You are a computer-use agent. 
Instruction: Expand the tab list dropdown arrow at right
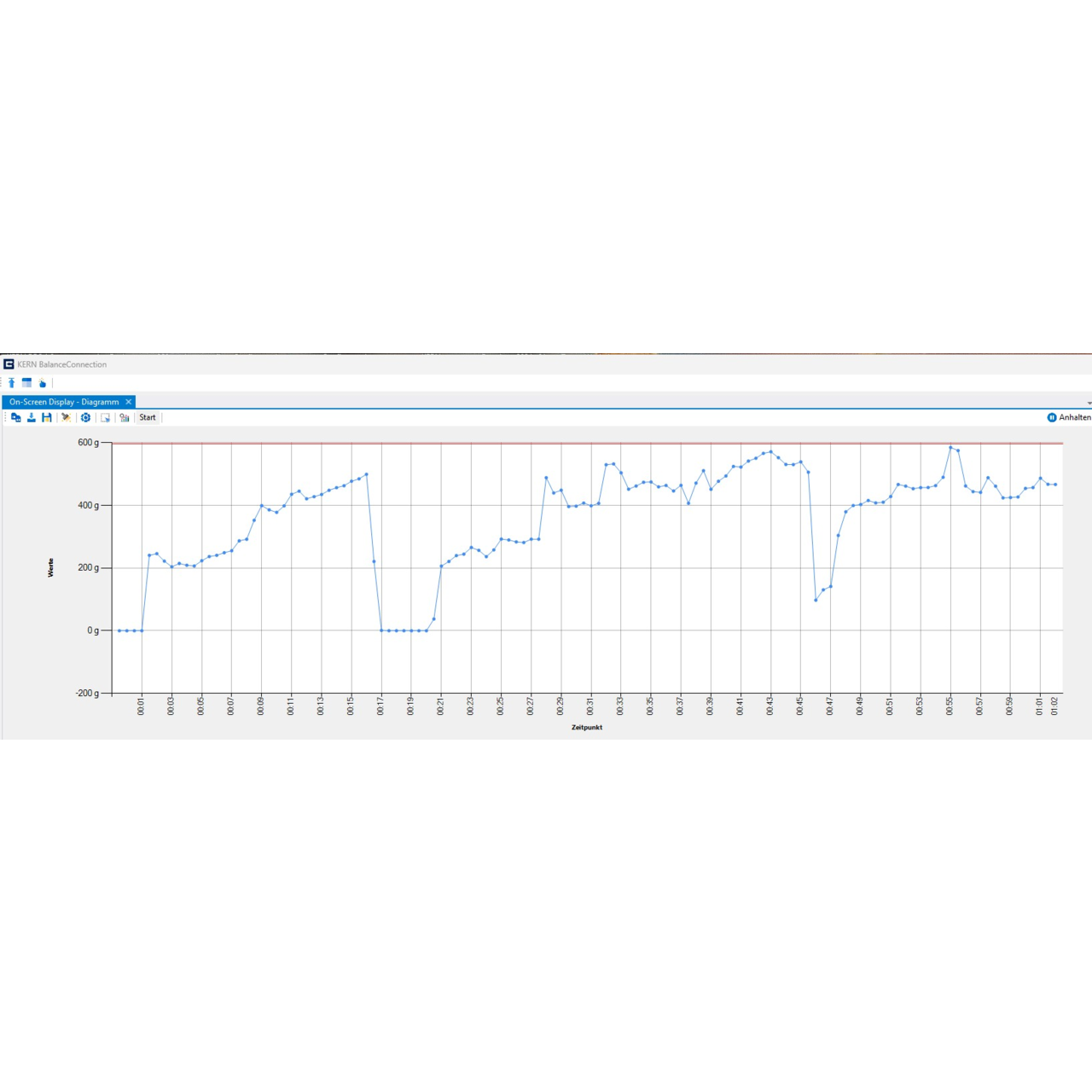[x=1089, y=404]
